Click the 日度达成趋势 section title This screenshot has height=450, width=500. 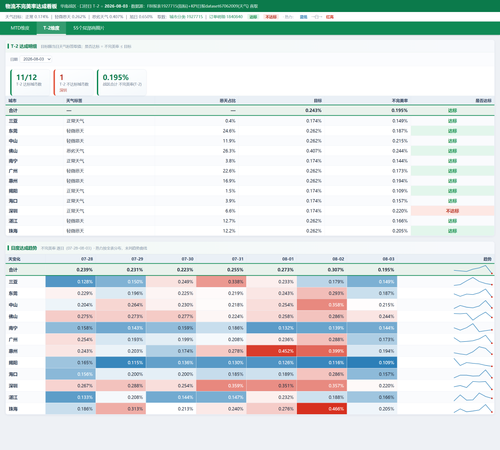[23, 248]
